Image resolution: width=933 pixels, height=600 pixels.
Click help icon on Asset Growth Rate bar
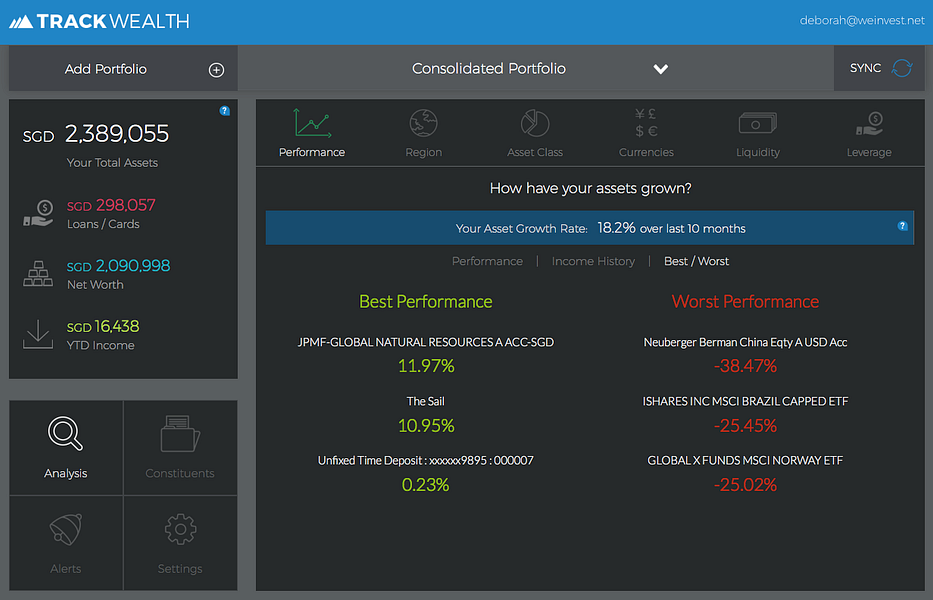[x=902, y=226]
